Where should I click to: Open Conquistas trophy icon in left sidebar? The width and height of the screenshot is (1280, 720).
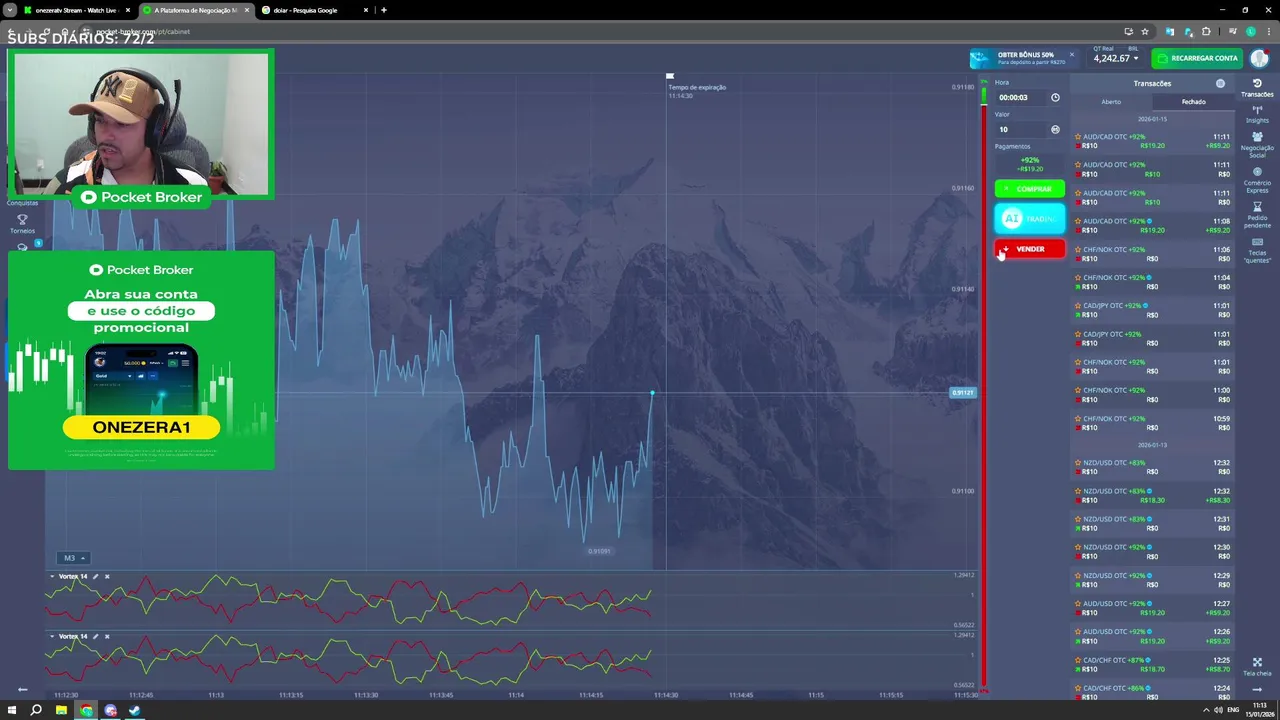pyautogui.click(x=22, y=219)
